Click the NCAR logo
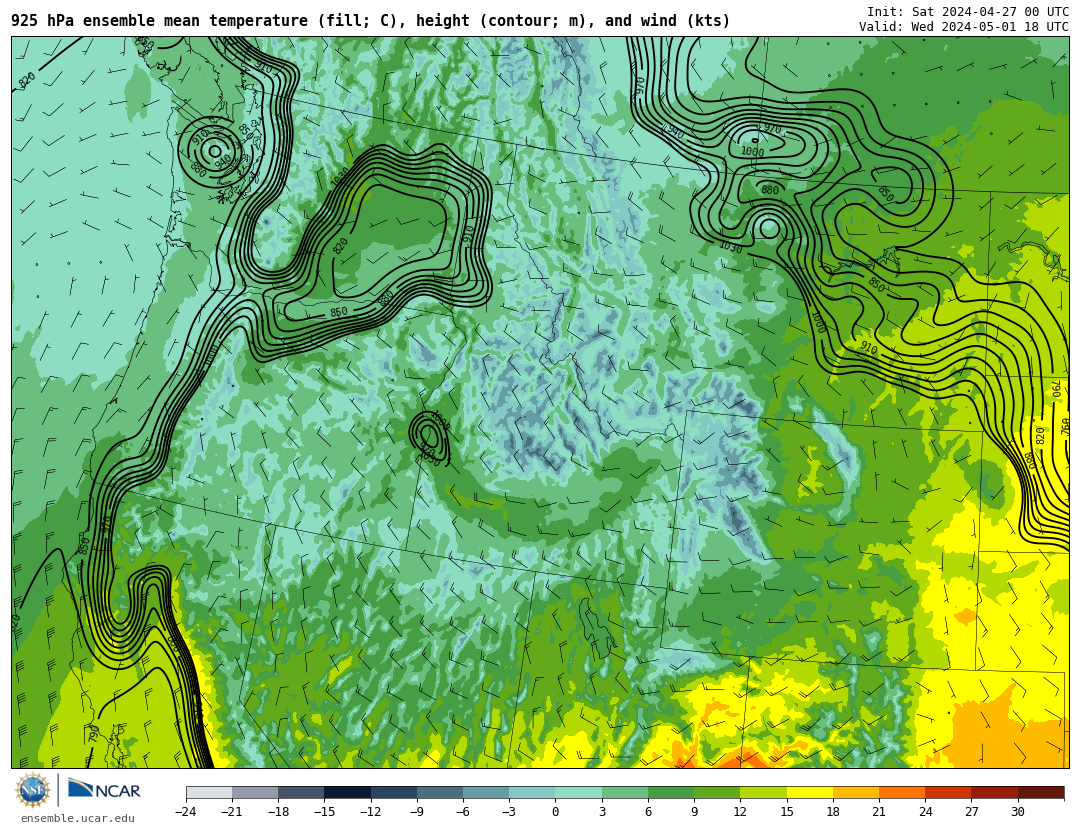Screen dimensions: 1080x831 104,790
